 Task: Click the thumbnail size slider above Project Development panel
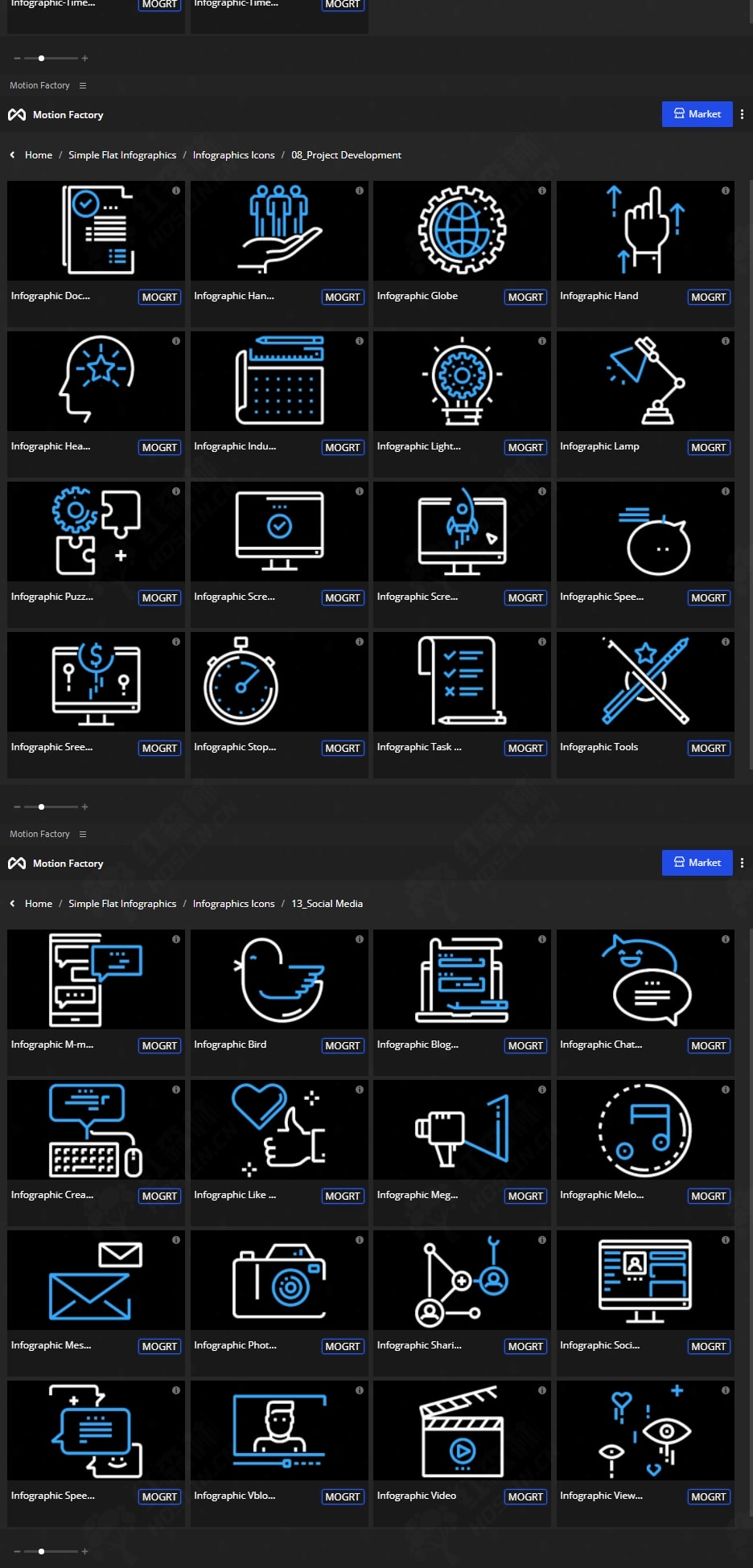click(x=51, y=58)
